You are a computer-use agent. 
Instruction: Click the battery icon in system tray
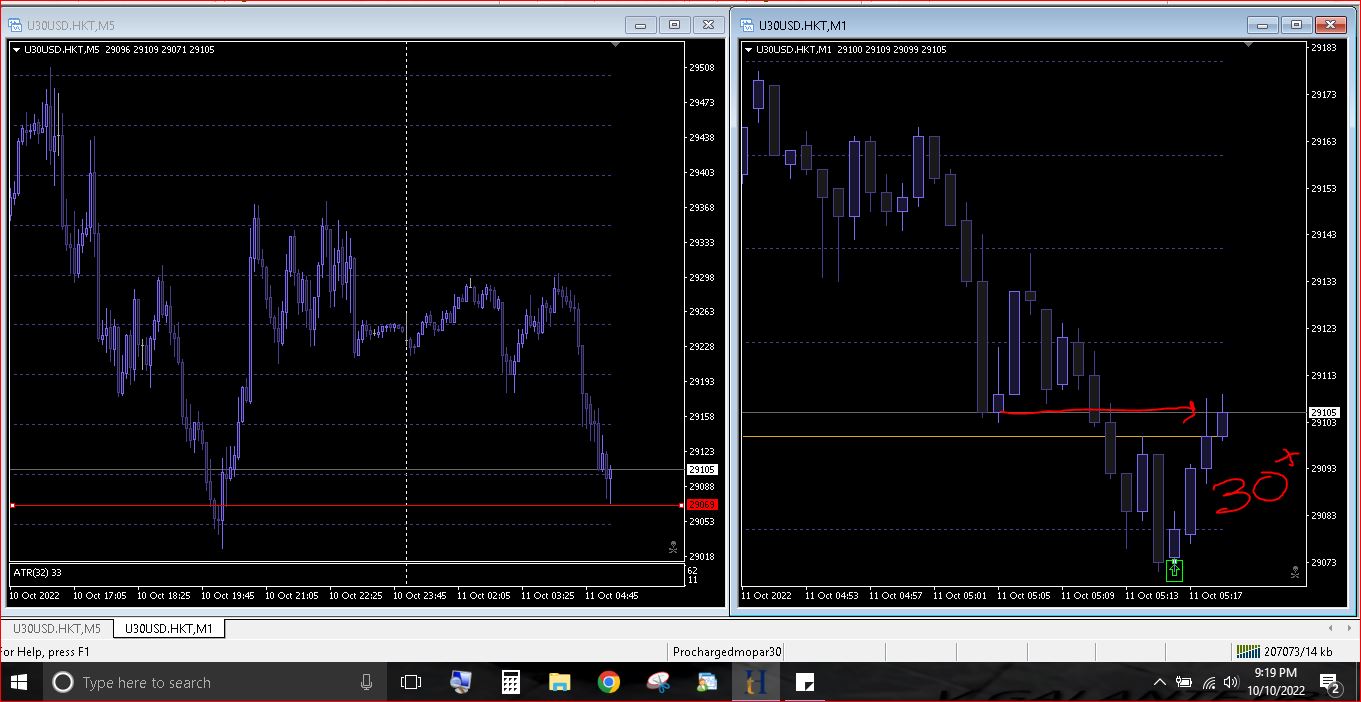pyautogui.click(x=1185, y=682)
